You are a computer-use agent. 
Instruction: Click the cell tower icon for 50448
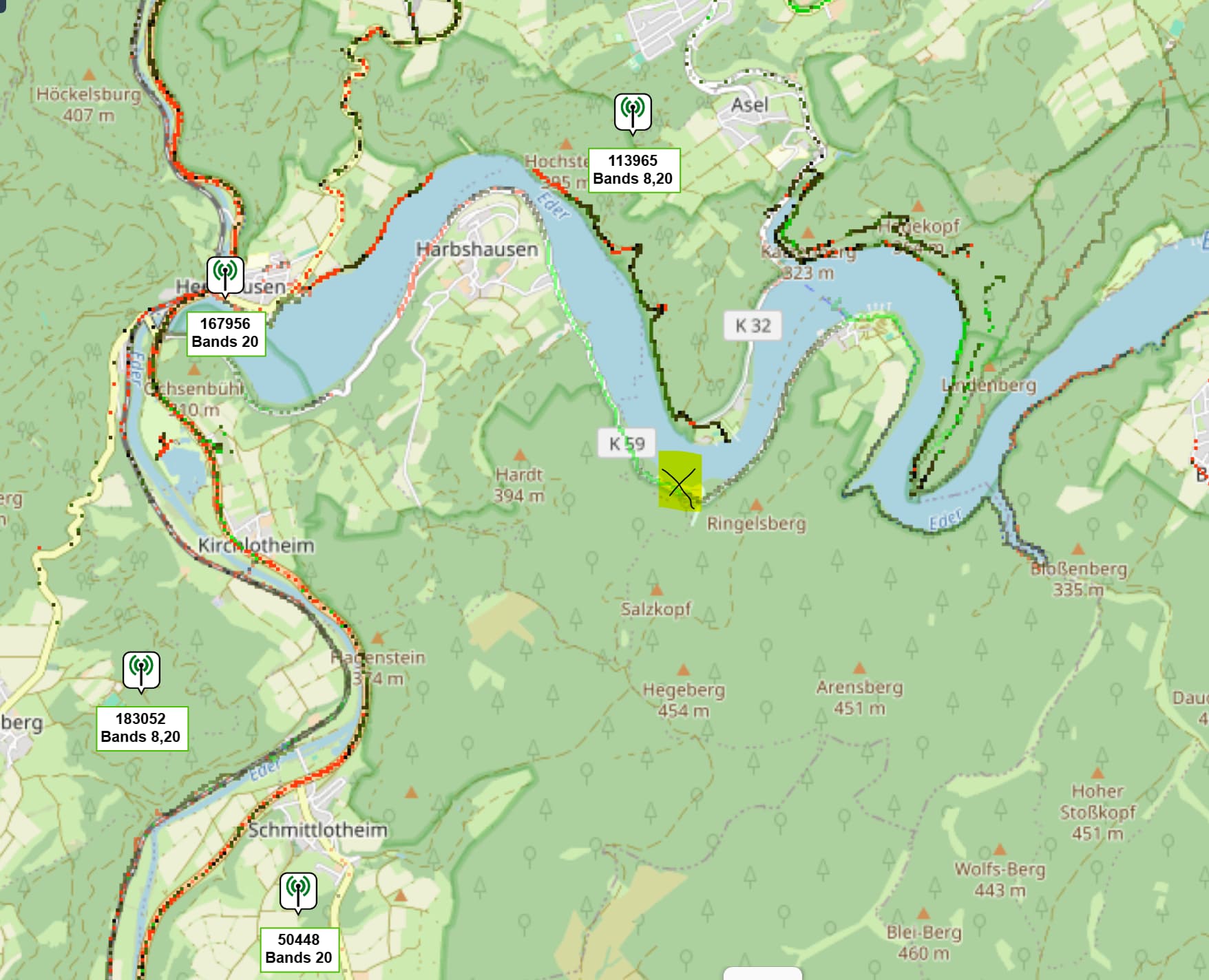pos(298,892)
